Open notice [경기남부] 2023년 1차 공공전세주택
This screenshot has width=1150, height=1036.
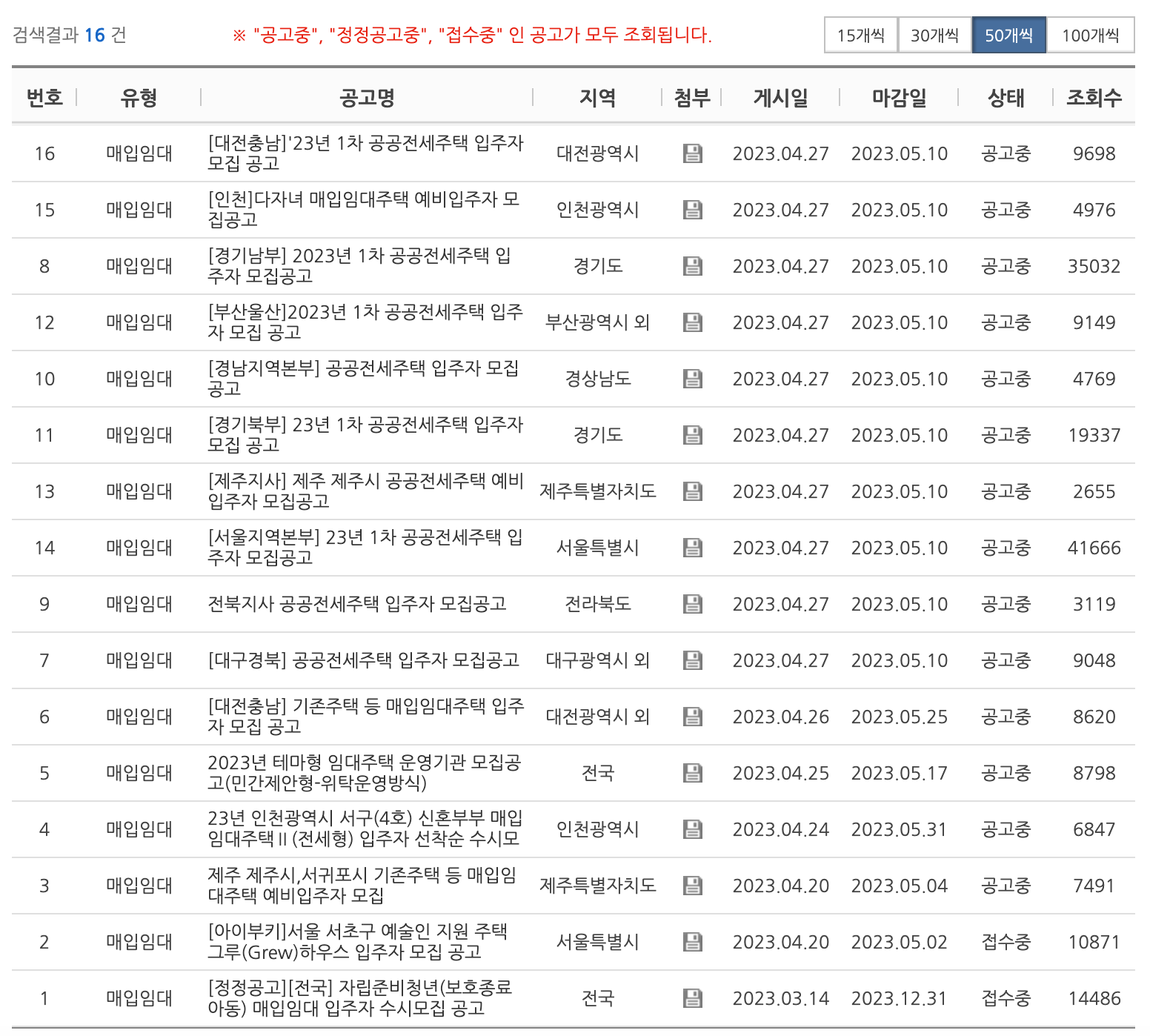[359, 266]
